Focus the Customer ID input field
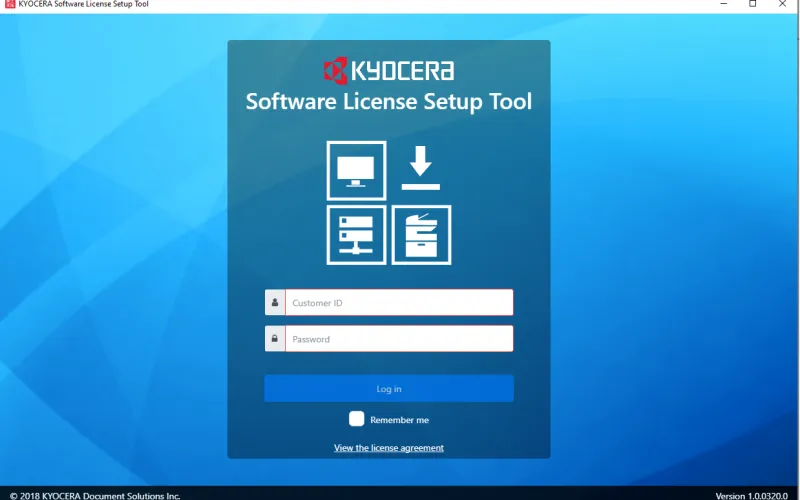The height and width of the screenshot is (500, 800). [399, 302]
